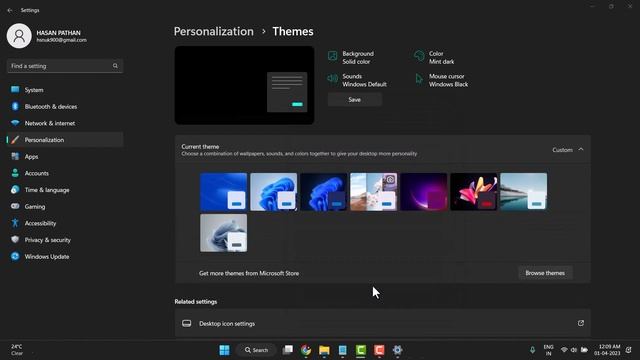Click the user profile avatar
640x360 pixels.
19,36
